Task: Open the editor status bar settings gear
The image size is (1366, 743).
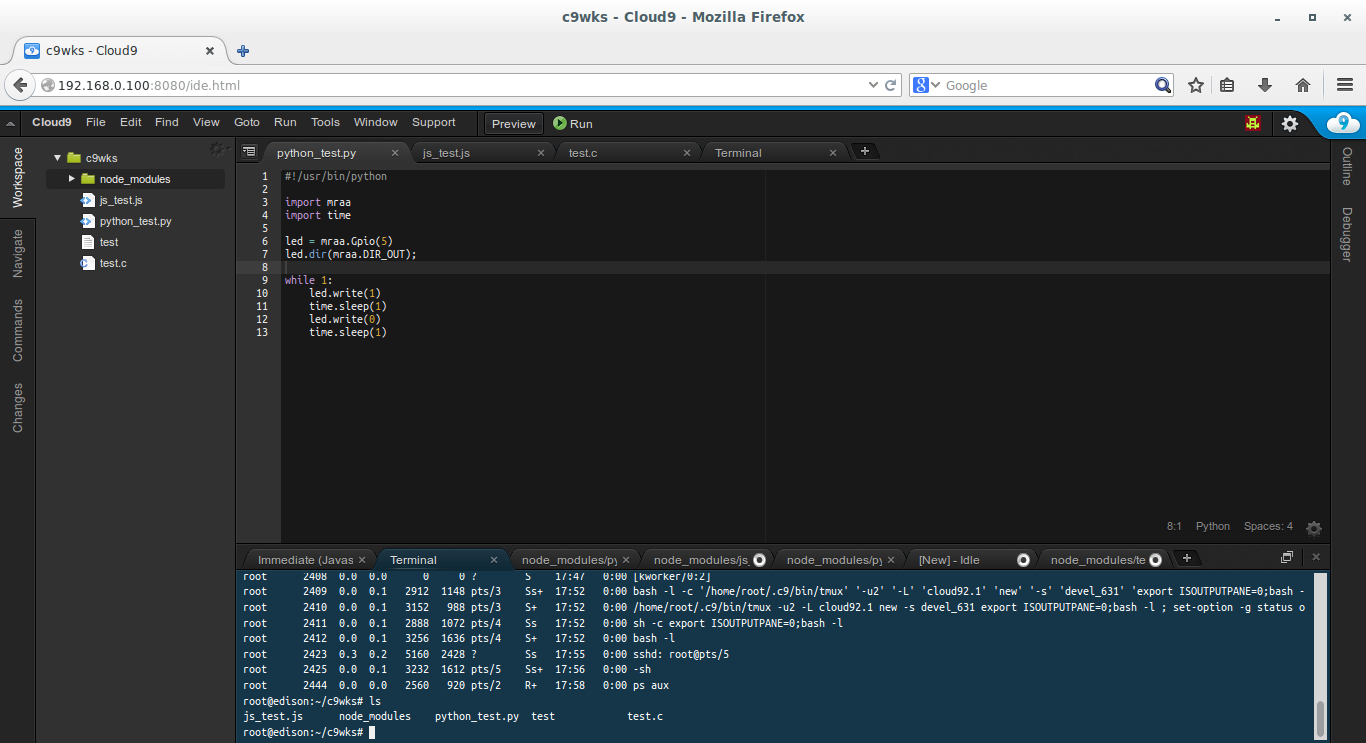Action: click(1314, 527)
